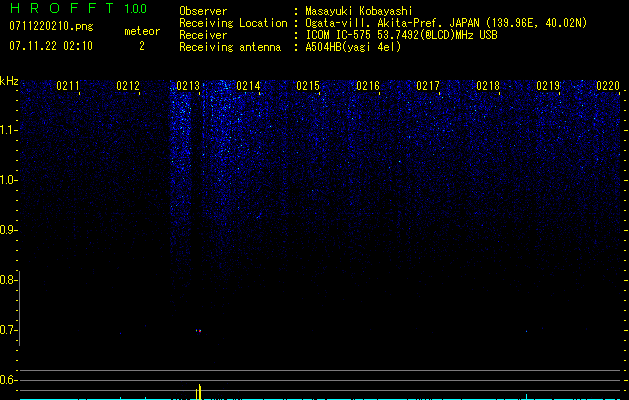This screenshot has height=400, width=629.
Task: Click the 0.8 kHz axis label
Action: click(7, 280)
